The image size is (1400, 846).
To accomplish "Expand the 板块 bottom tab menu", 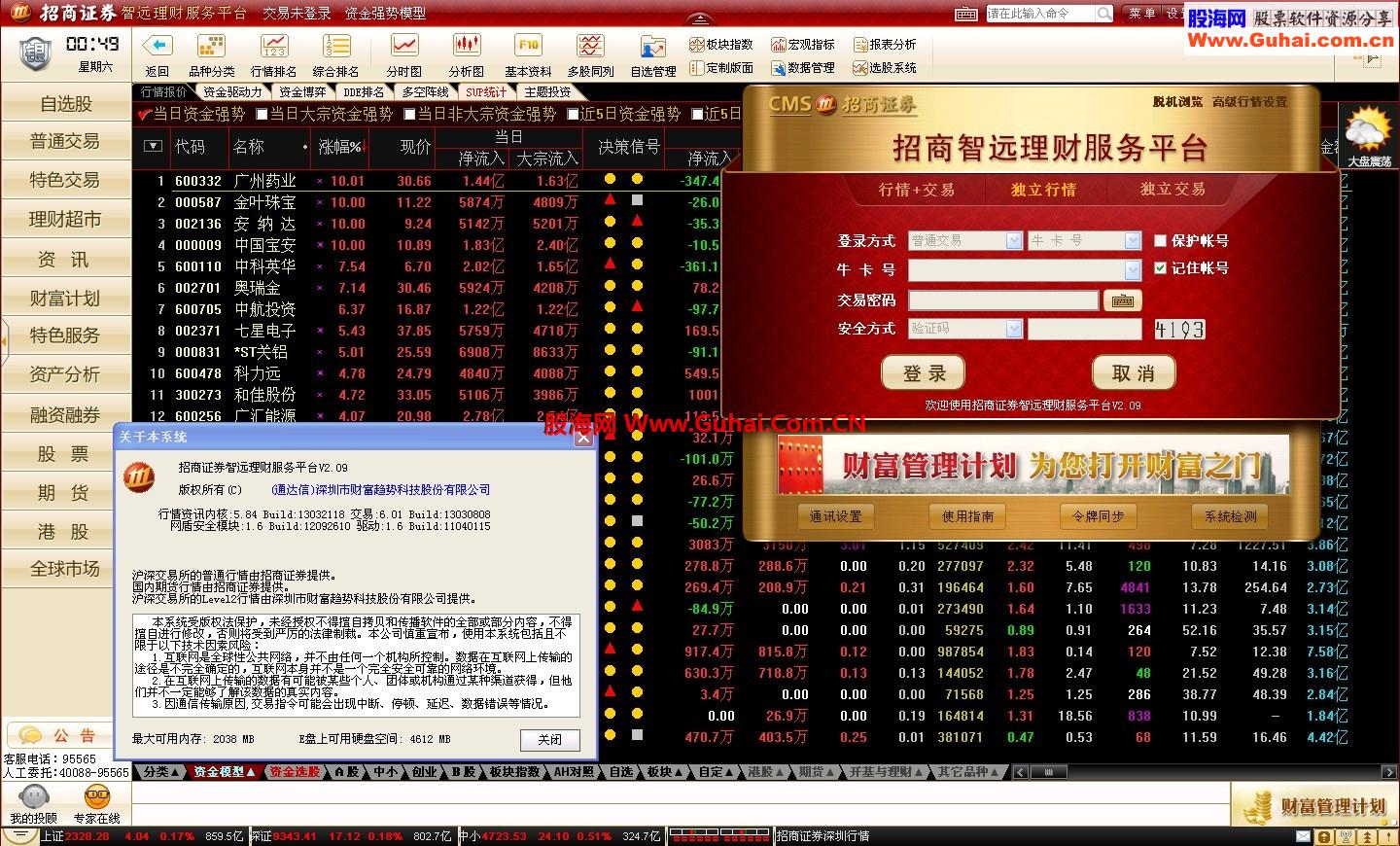I will (x=665, y=772).
